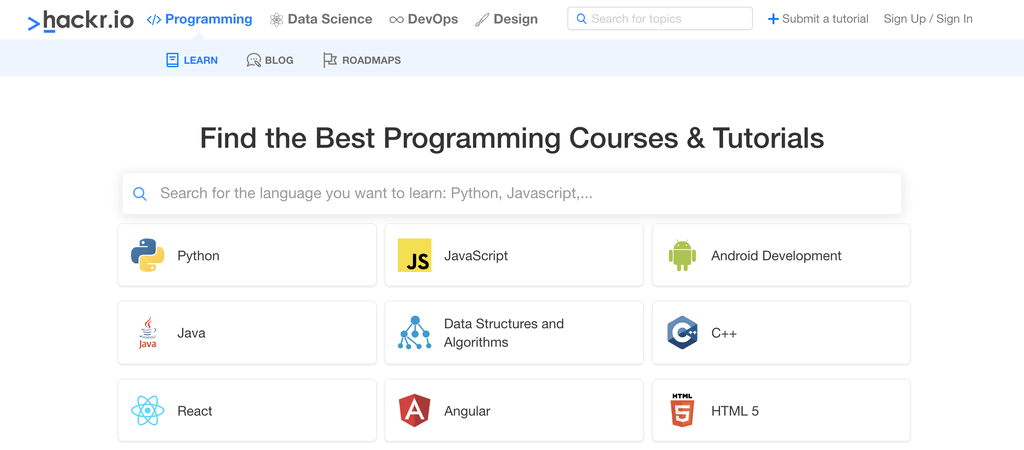
Task: Open the Data Science category
Action: [320, 19]
